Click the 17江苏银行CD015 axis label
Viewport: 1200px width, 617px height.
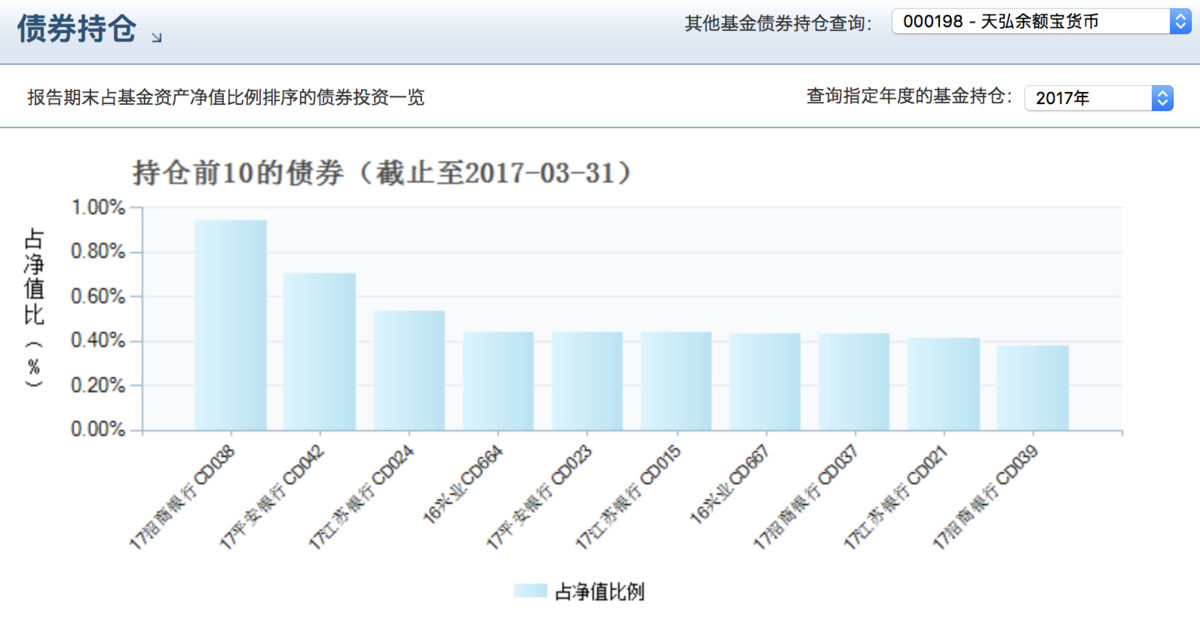627,499
